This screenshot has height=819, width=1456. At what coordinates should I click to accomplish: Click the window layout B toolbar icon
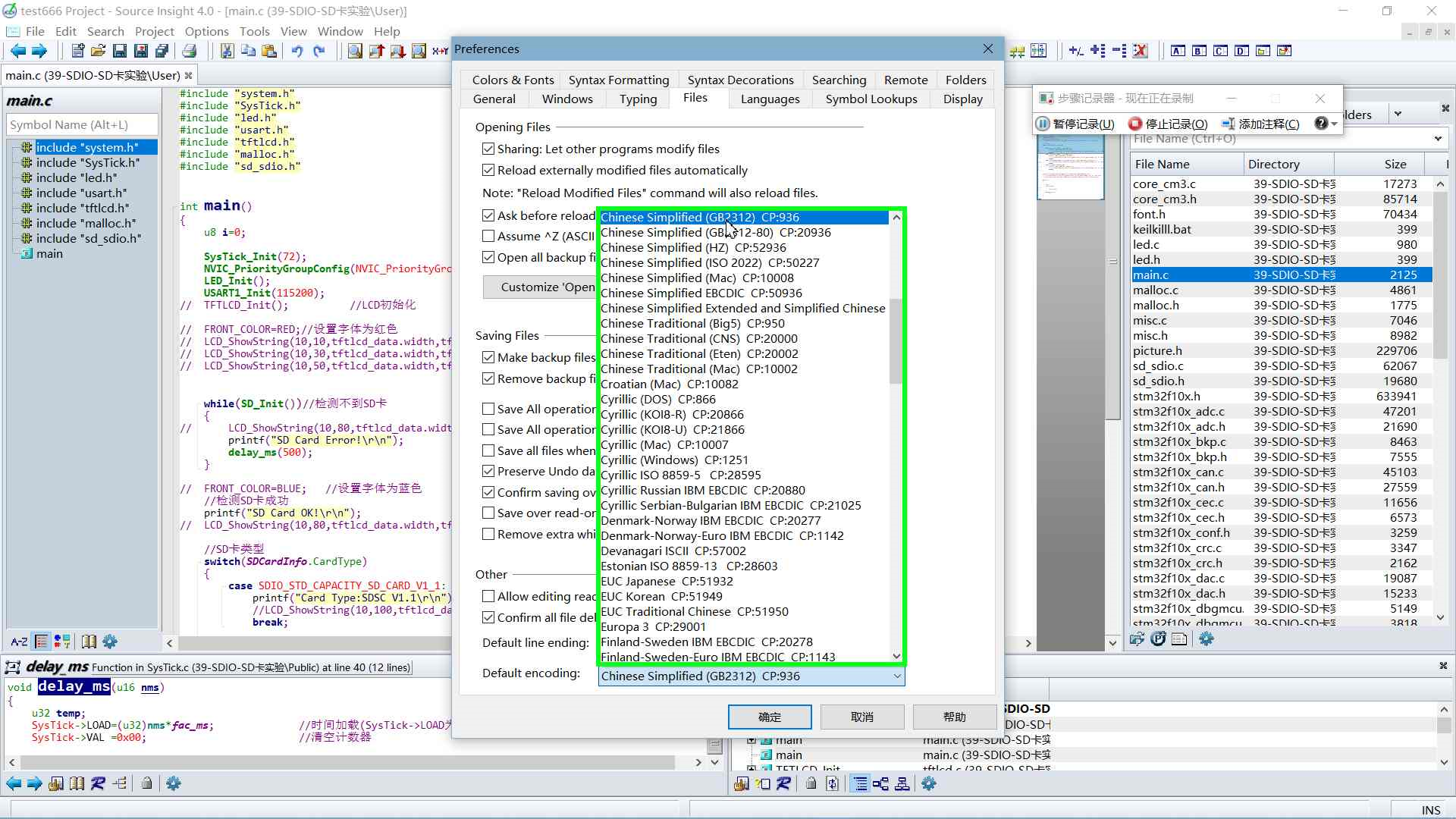(1199, 51)
